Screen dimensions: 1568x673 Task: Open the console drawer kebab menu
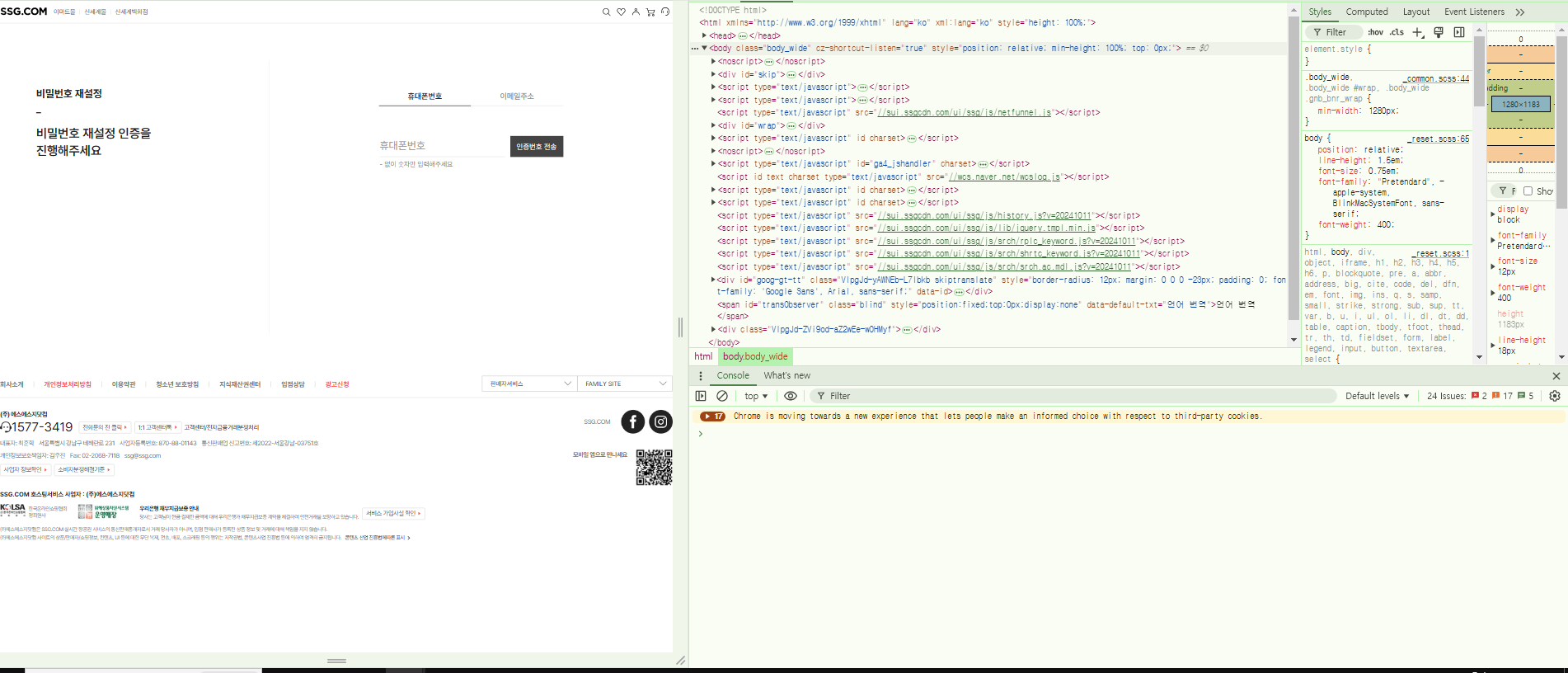click(x=701, y=375)
